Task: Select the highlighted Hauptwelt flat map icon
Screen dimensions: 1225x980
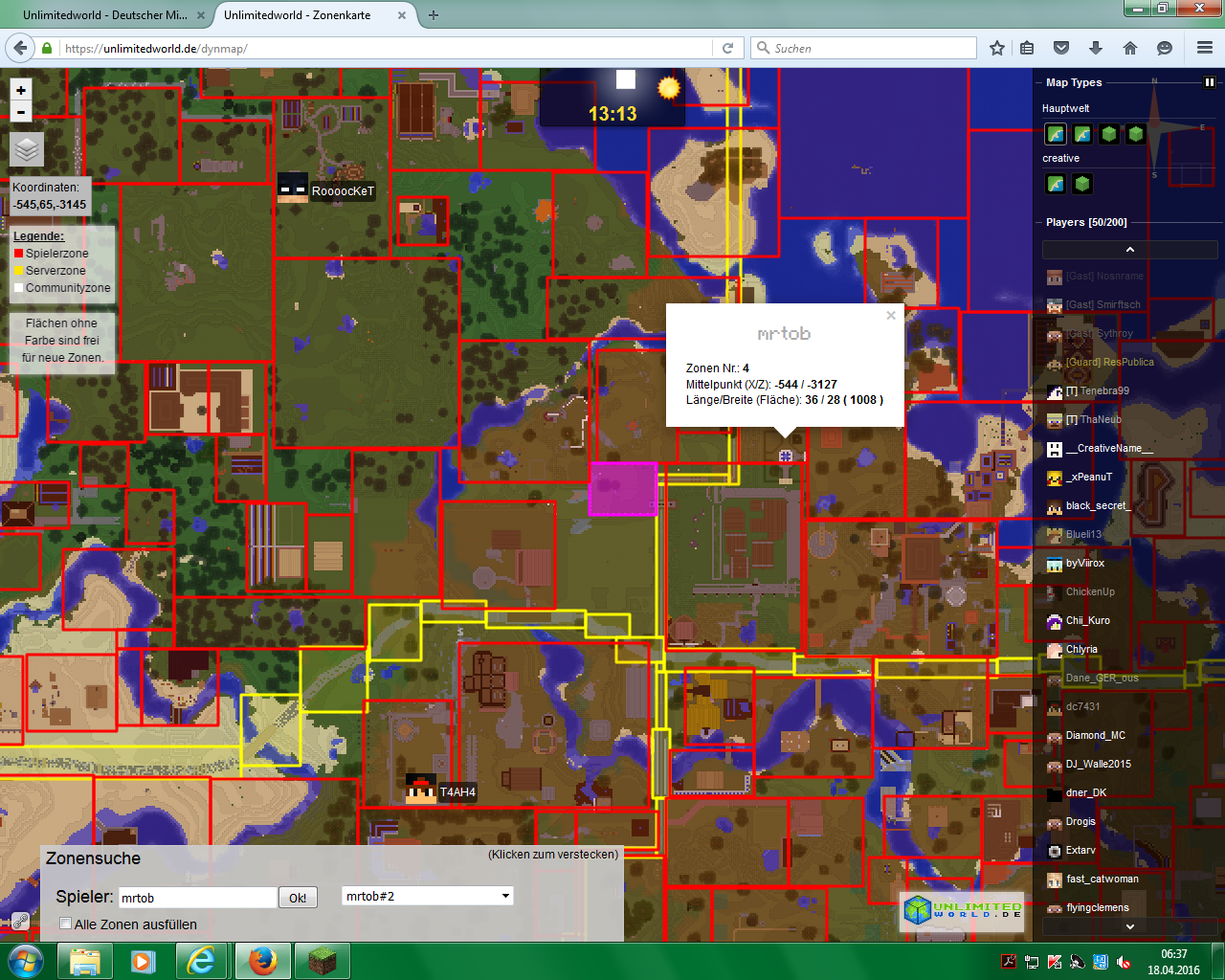Action: 1056,134
